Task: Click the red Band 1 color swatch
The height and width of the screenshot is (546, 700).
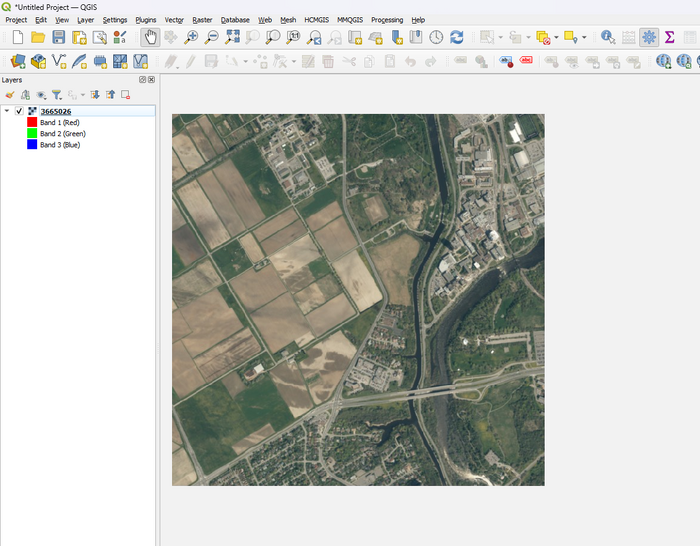Action: pos(32,122)
